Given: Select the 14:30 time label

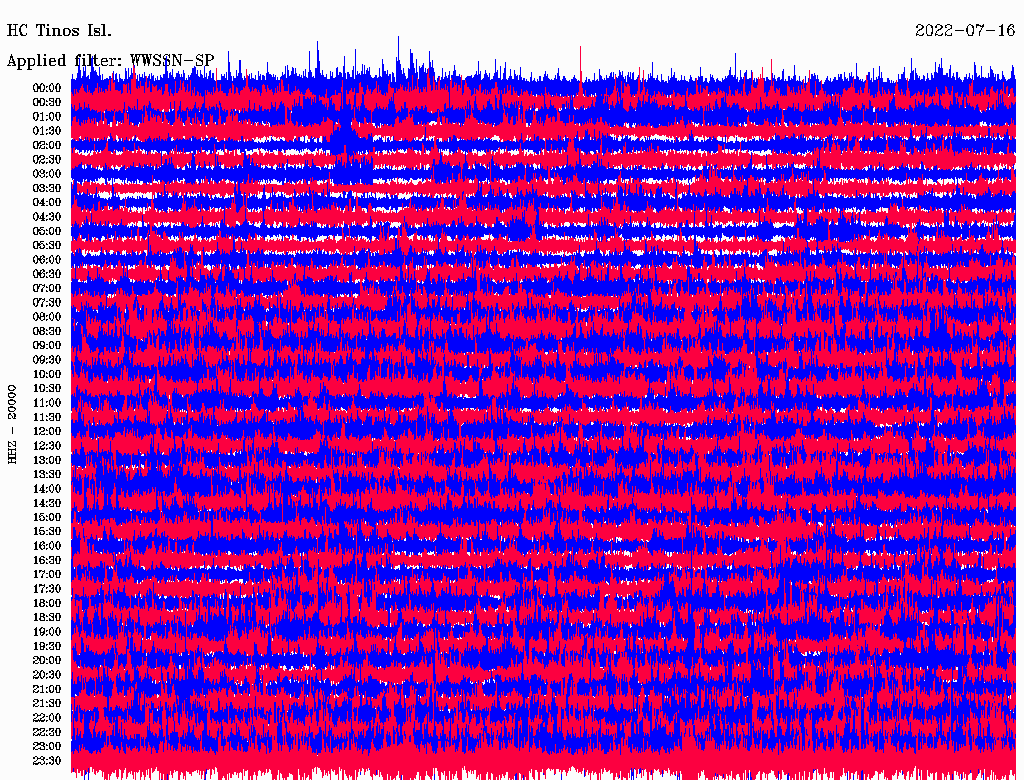Looking at the screenshot, I should (47, 503).
